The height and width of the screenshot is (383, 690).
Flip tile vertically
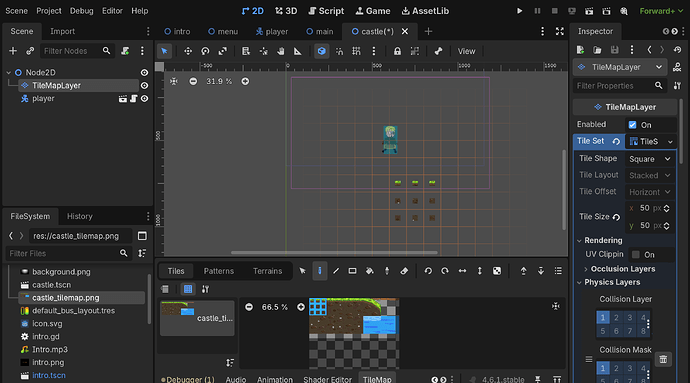[x=480, y=271]
